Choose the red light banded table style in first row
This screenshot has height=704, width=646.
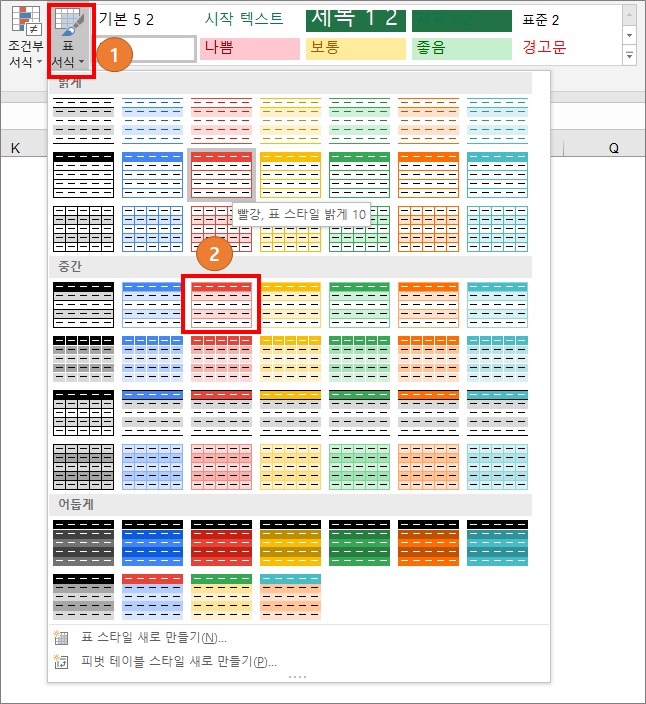click(221, 121)
